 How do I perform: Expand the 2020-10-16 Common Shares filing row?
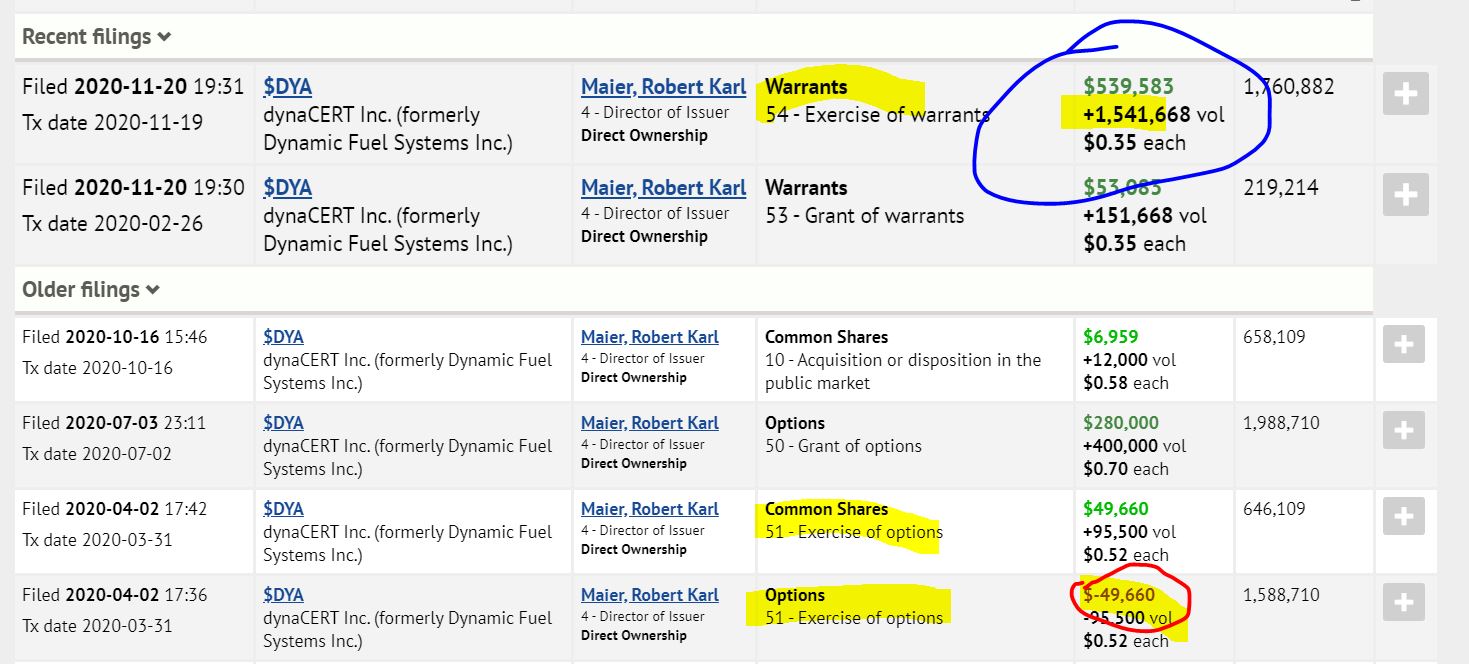click(x=1404, y=344)
